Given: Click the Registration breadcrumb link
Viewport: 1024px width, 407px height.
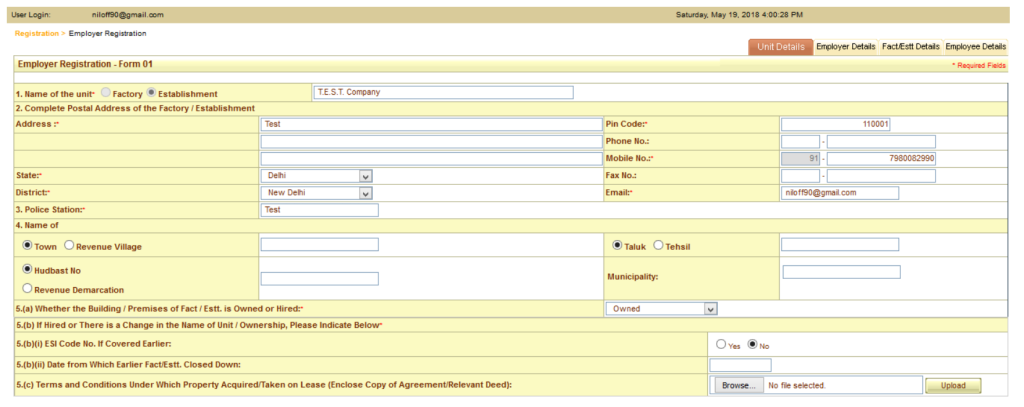Looking at the screenshot, I should click(37, 33).
